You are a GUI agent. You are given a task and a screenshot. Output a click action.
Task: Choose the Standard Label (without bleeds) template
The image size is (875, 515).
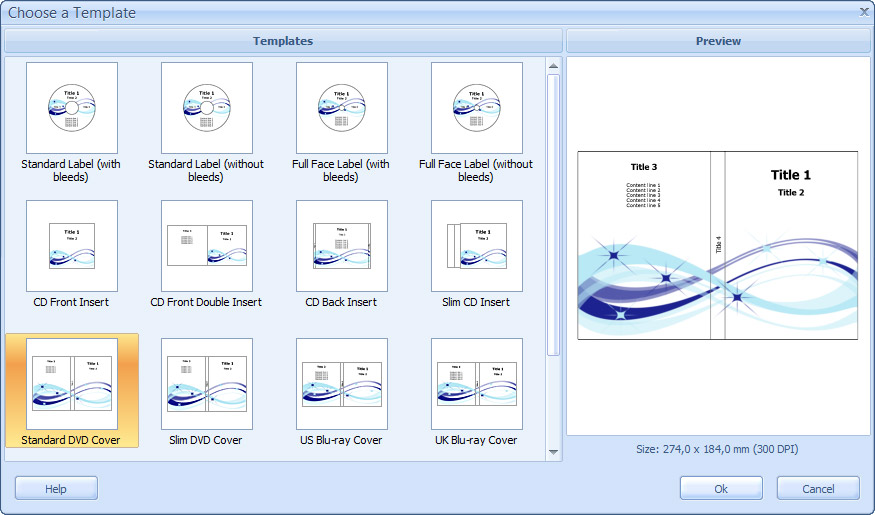click(x=206, y=108)
